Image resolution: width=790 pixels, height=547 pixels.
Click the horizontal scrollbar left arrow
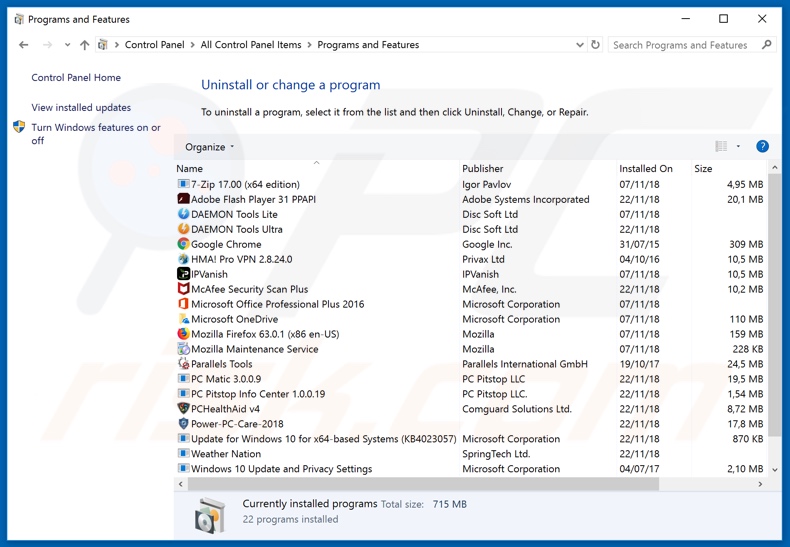click(x=181, y=484)
